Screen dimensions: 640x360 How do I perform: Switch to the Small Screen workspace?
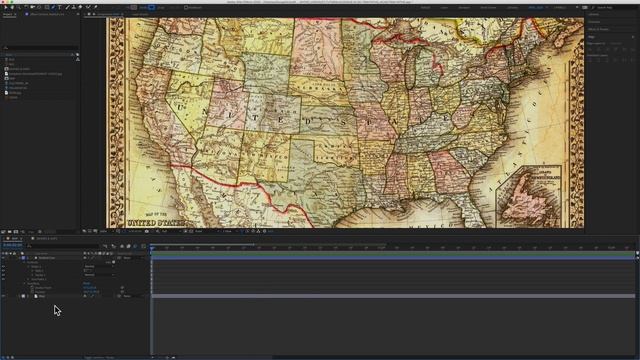488,7
